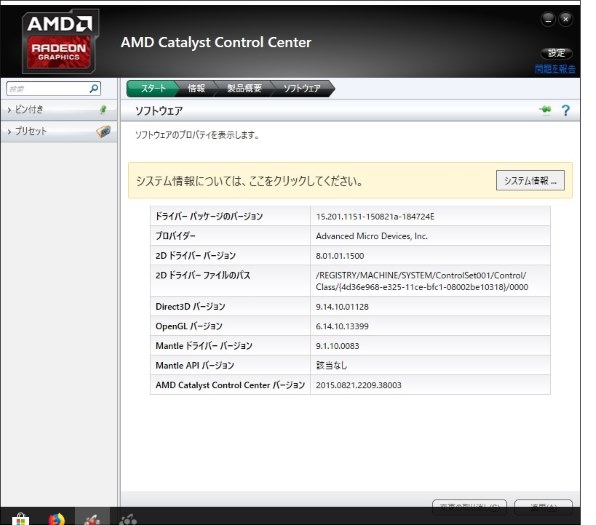The height and width of the screenshot is (525, 596).
Task: Click the 2D ドライバー ファイルのパス label
Action: tap(203, 275)
